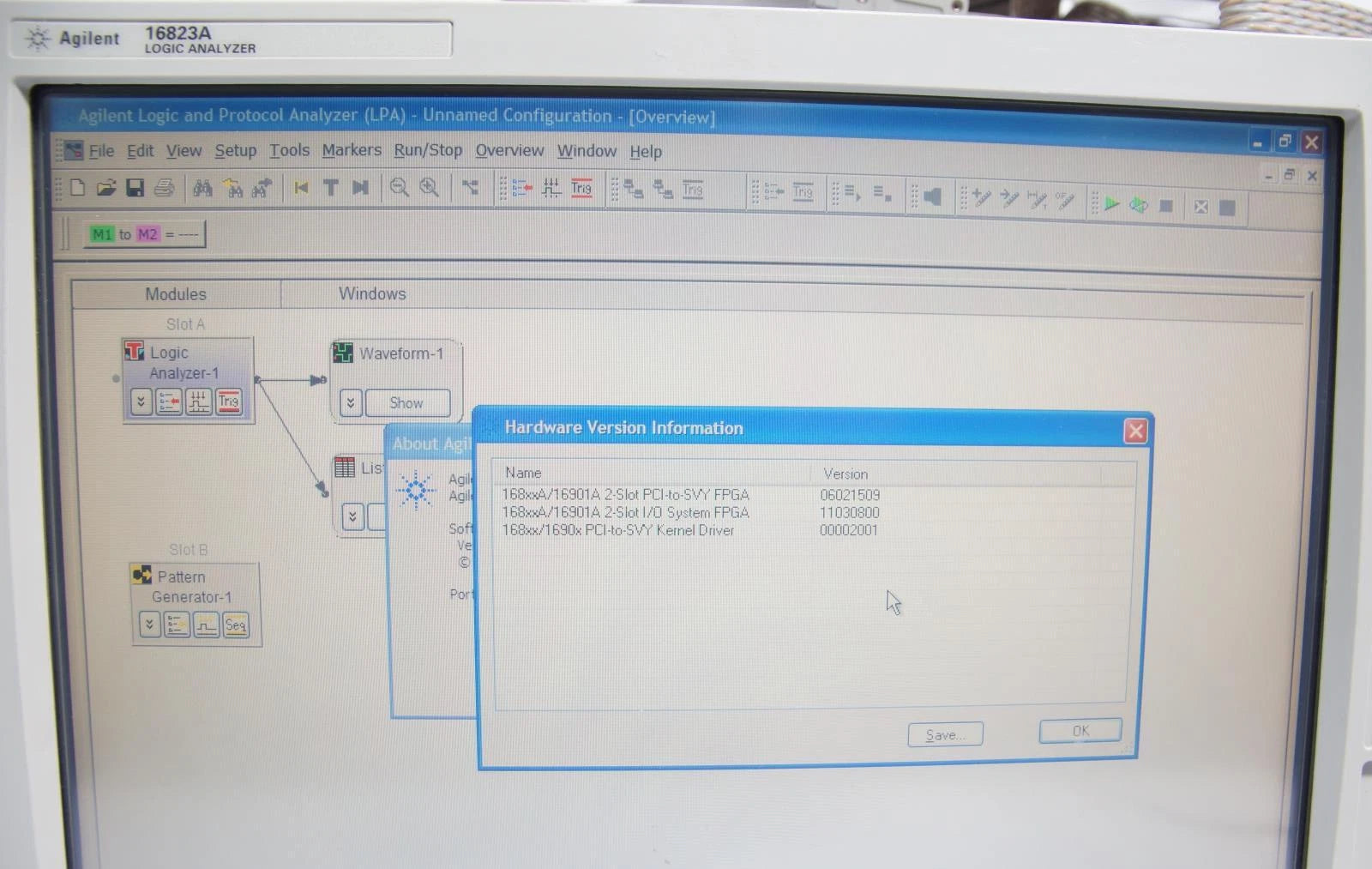Click the Zoom Out magnifier icon
Image resolution: width=1372 pixels, height=869 pixels.
point(399,187)
